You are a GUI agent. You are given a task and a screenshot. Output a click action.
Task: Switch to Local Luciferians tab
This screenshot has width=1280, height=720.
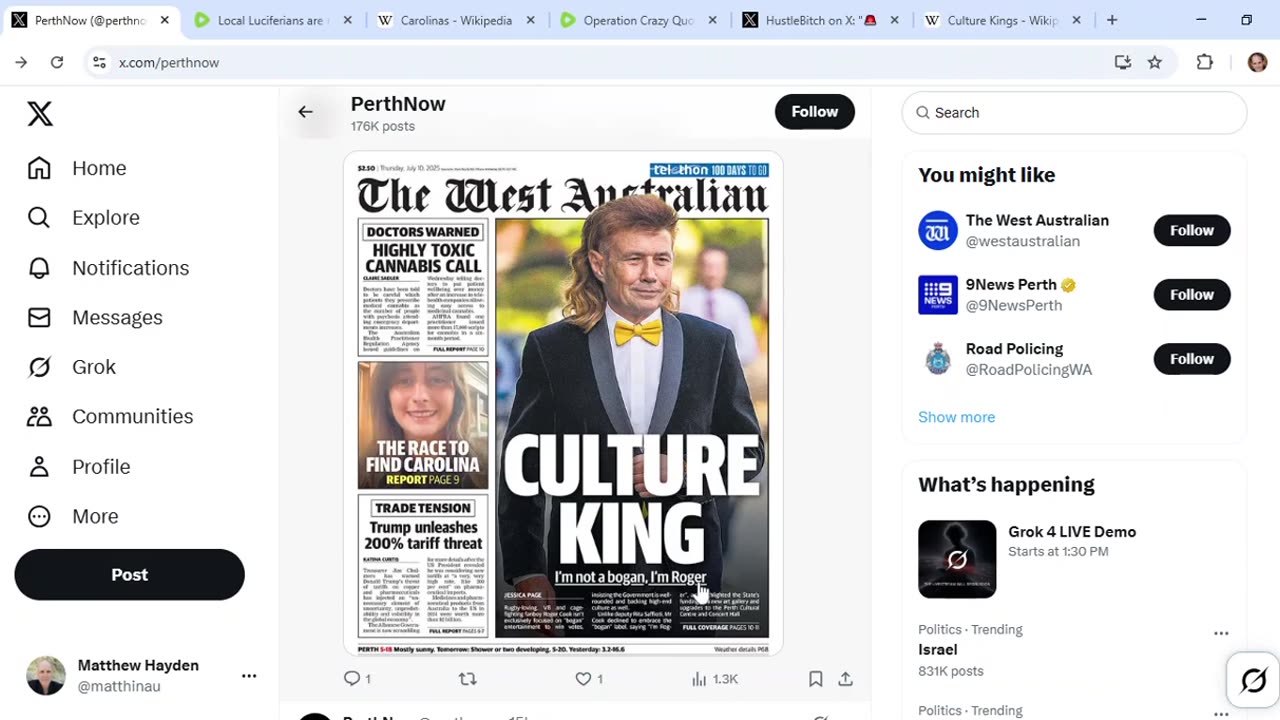(272, 20)
